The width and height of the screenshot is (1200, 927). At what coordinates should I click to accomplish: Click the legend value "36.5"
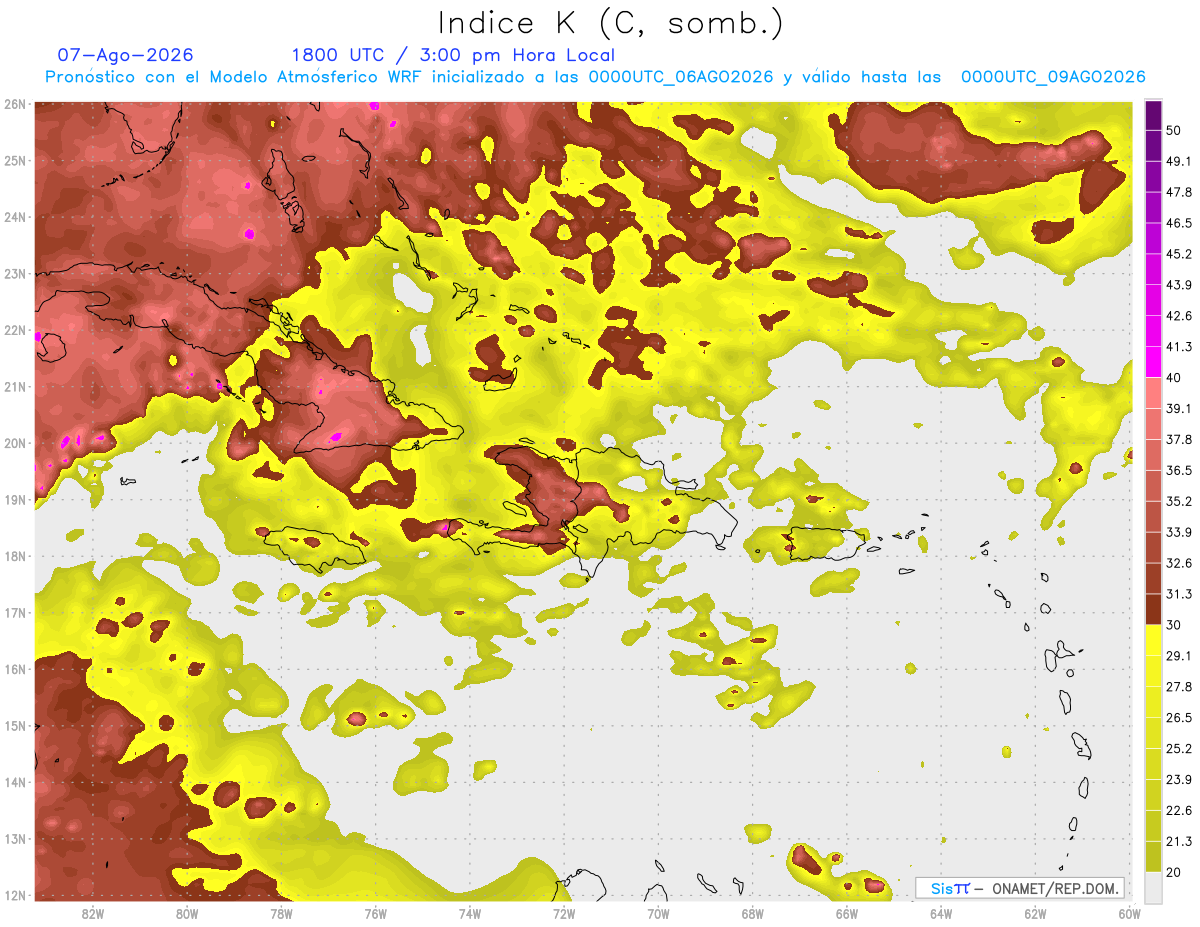1179,470
